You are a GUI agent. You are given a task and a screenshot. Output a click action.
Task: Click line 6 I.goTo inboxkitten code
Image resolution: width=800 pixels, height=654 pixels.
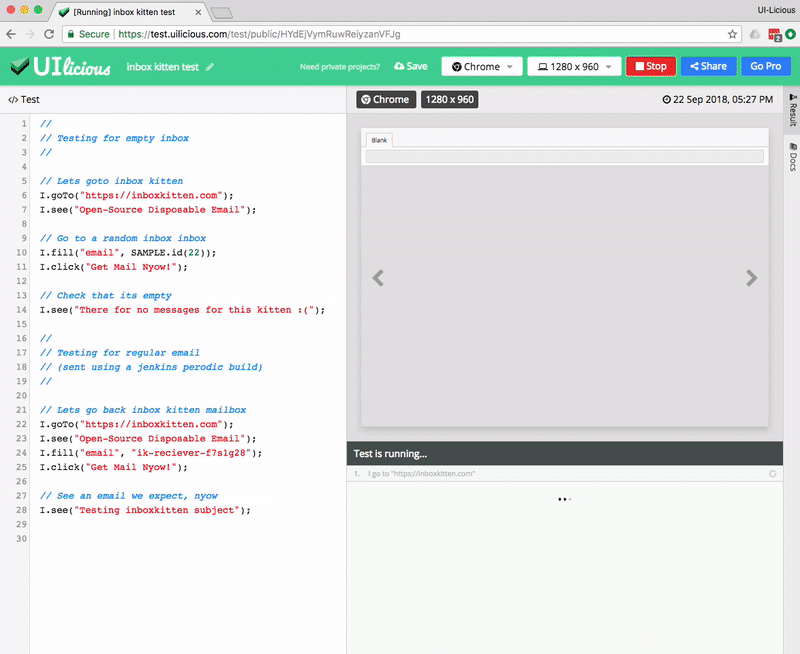tap(136, 195)
